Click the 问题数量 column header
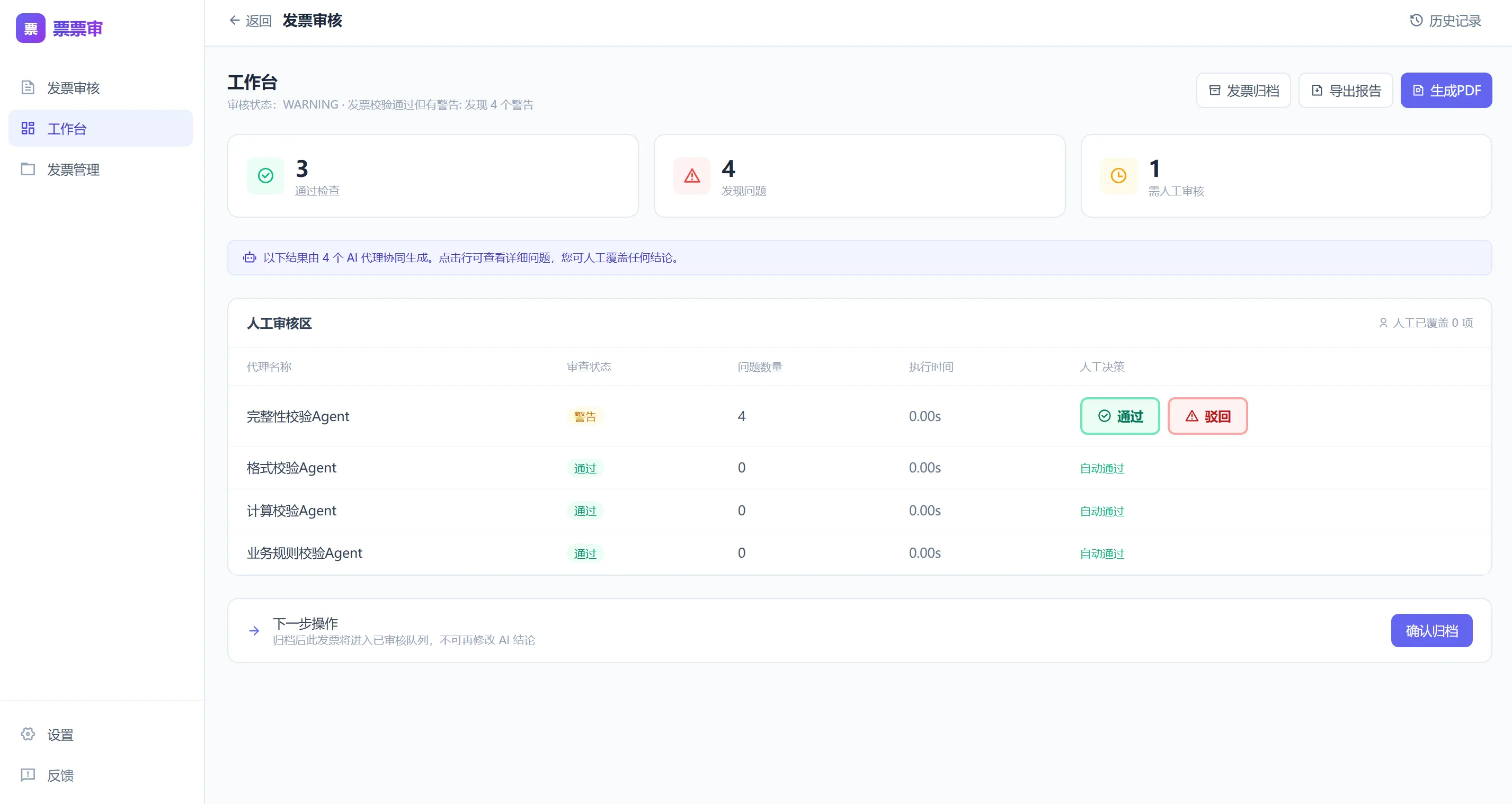Screen dimensions: 1512x804 coord(760,367)
